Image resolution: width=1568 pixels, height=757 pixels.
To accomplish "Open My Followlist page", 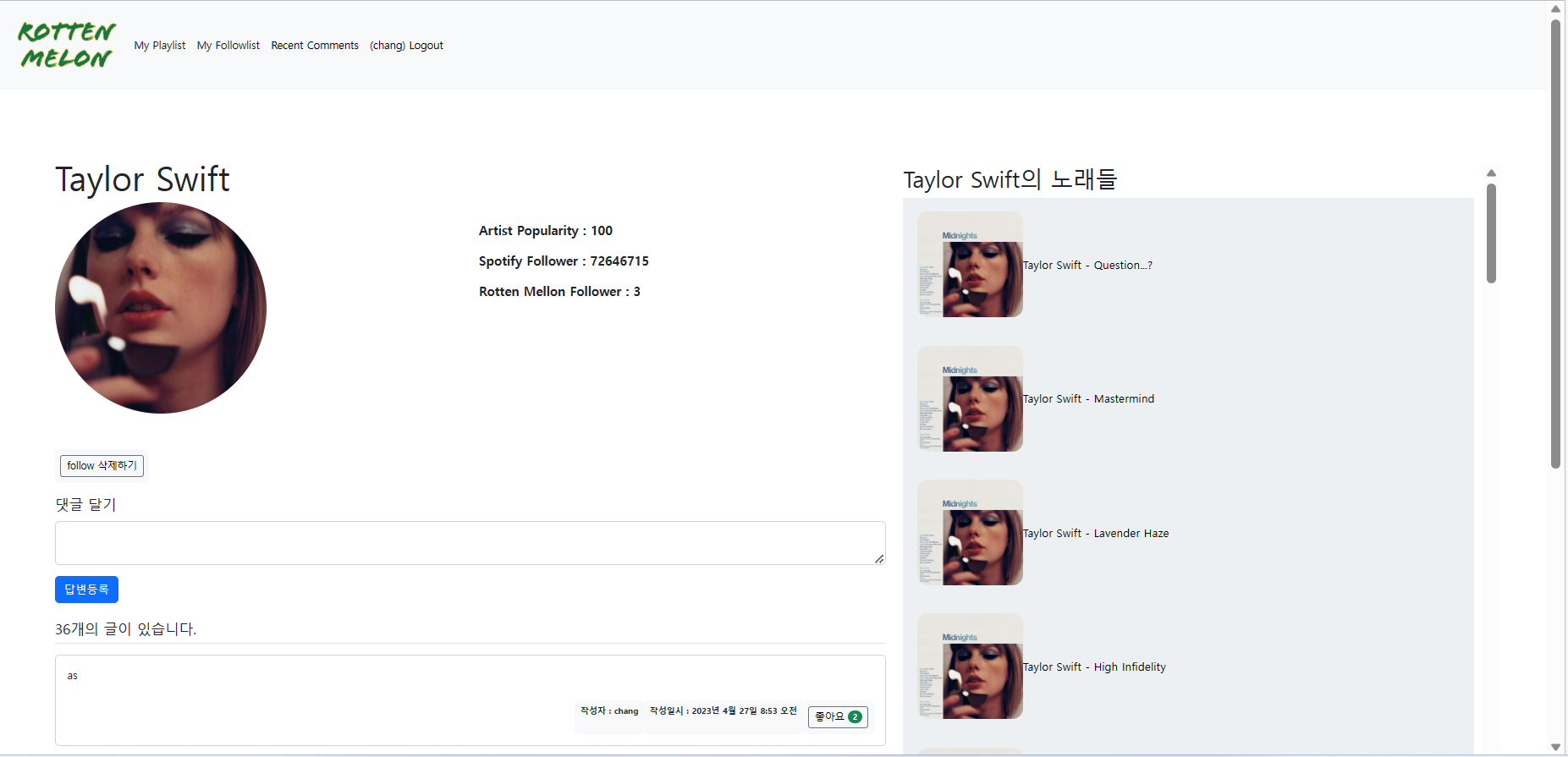I will pyautogui.click(x=228, y=46).
